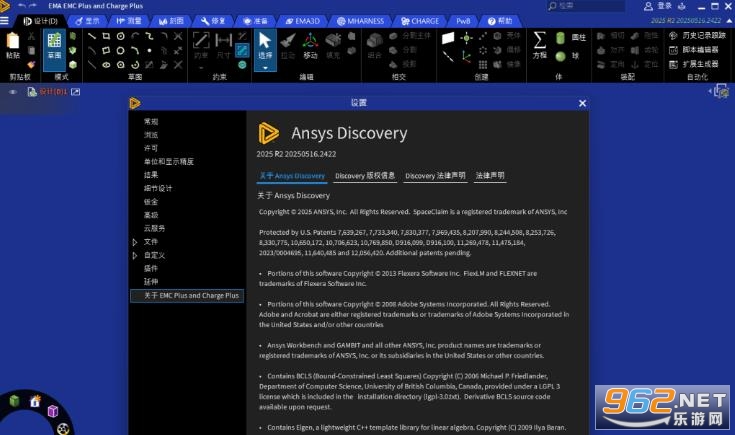Select 结果 settings item
This screenshot has height=435, width=735.
coord(151,175)
